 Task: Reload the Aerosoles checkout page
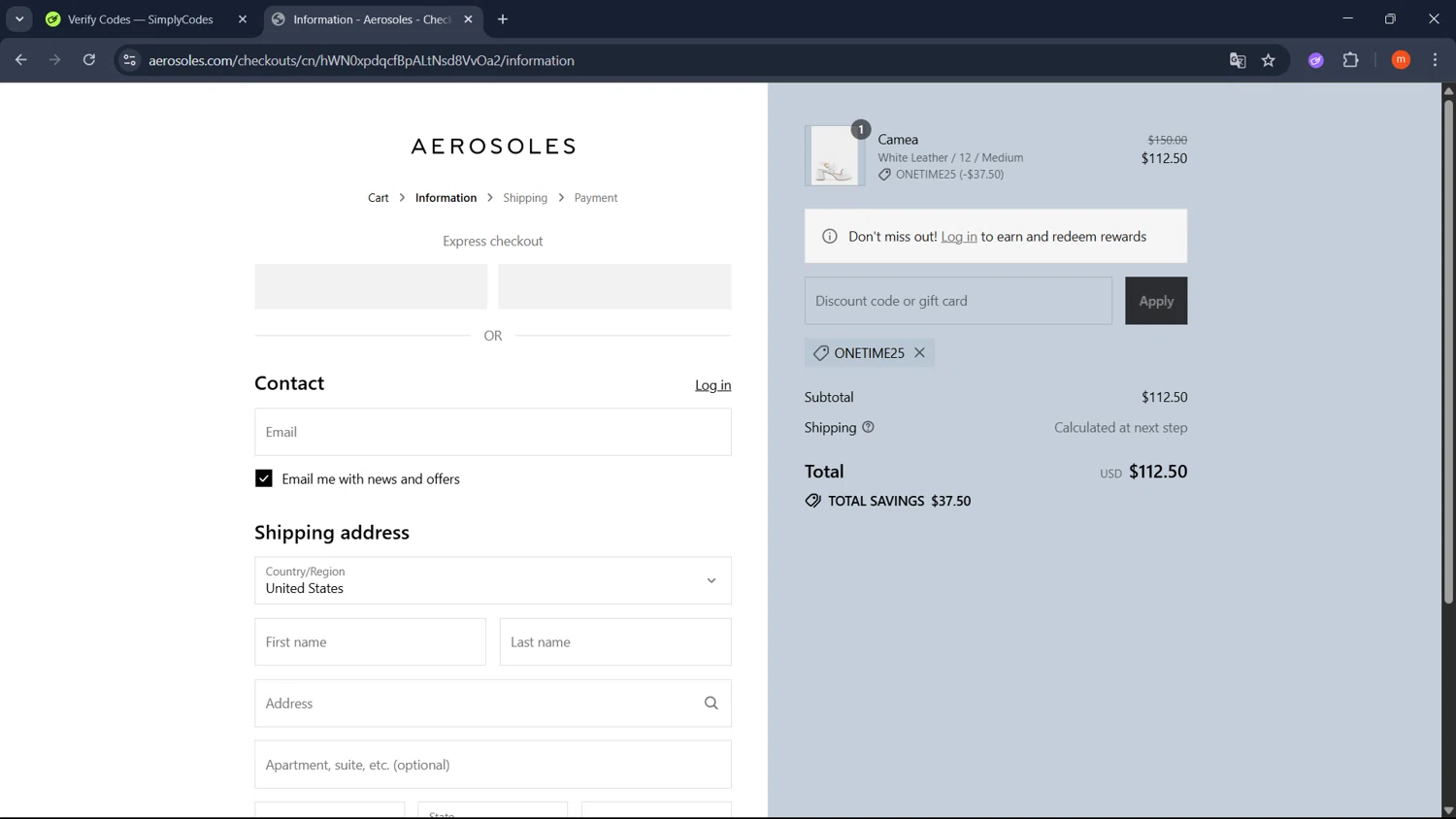[x=89, y=60]
